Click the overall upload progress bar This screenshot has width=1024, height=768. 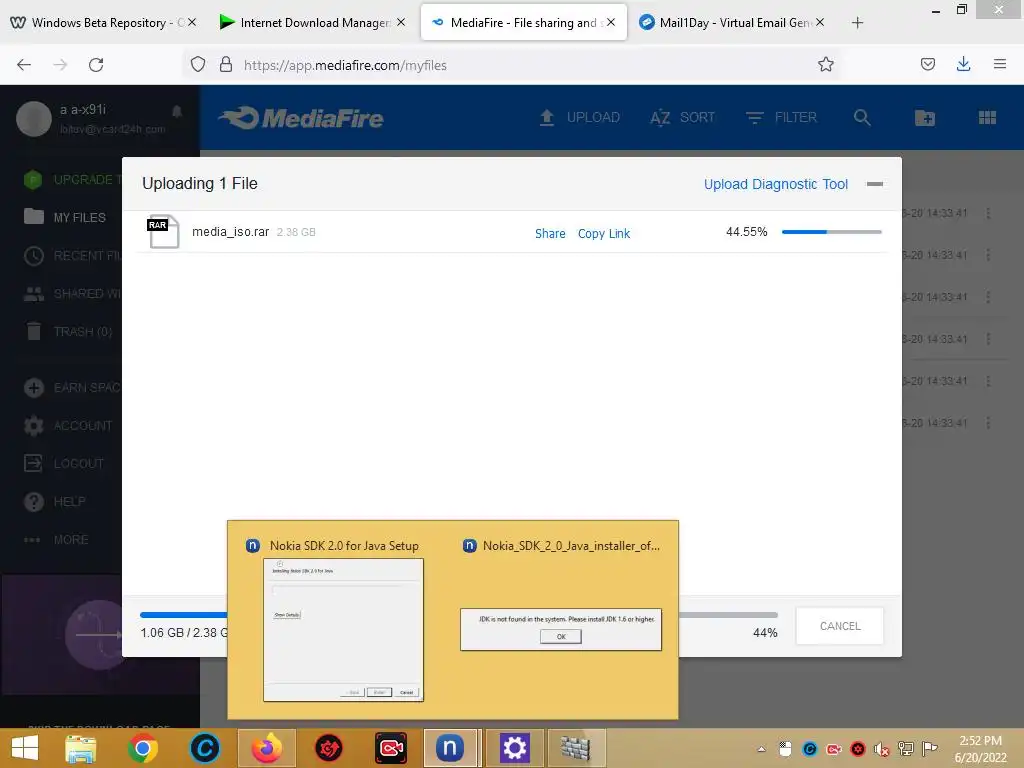[458, 615]
